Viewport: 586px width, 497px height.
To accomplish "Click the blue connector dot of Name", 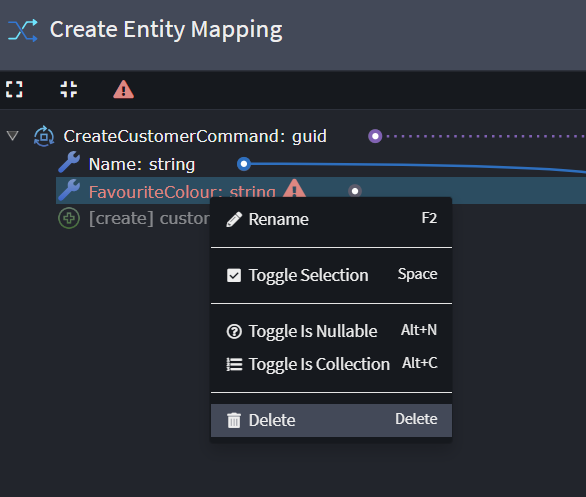I will 244,164.
